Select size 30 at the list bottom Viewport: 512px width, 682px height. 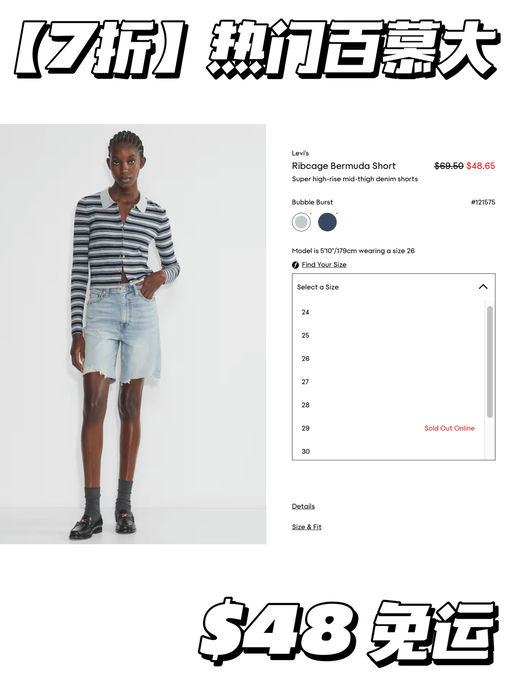(x=388, y=451)
